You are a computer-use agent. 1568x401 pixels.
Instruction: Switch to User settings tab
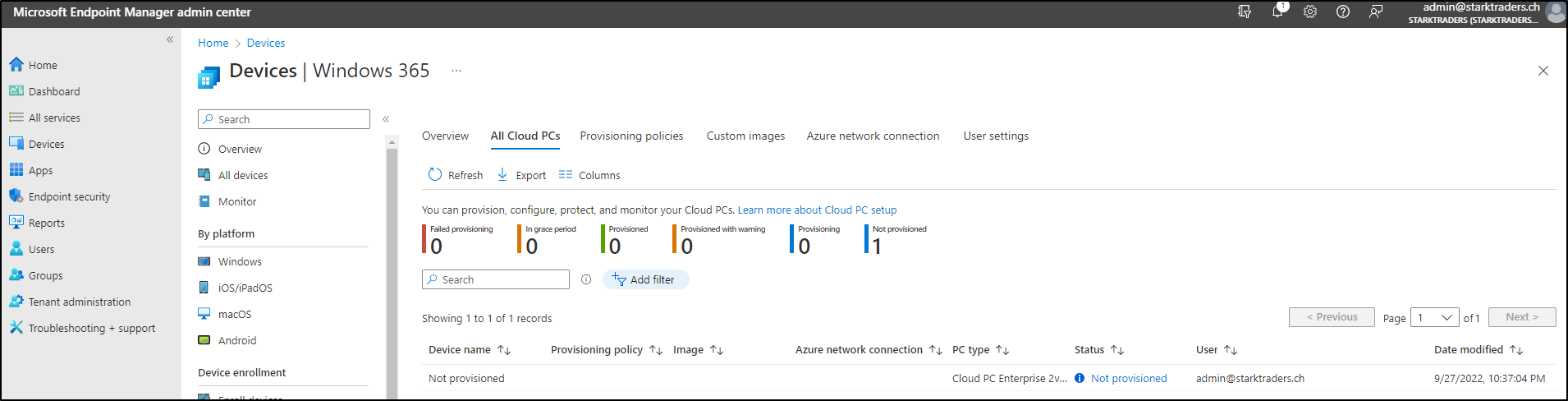click(996, 136)
